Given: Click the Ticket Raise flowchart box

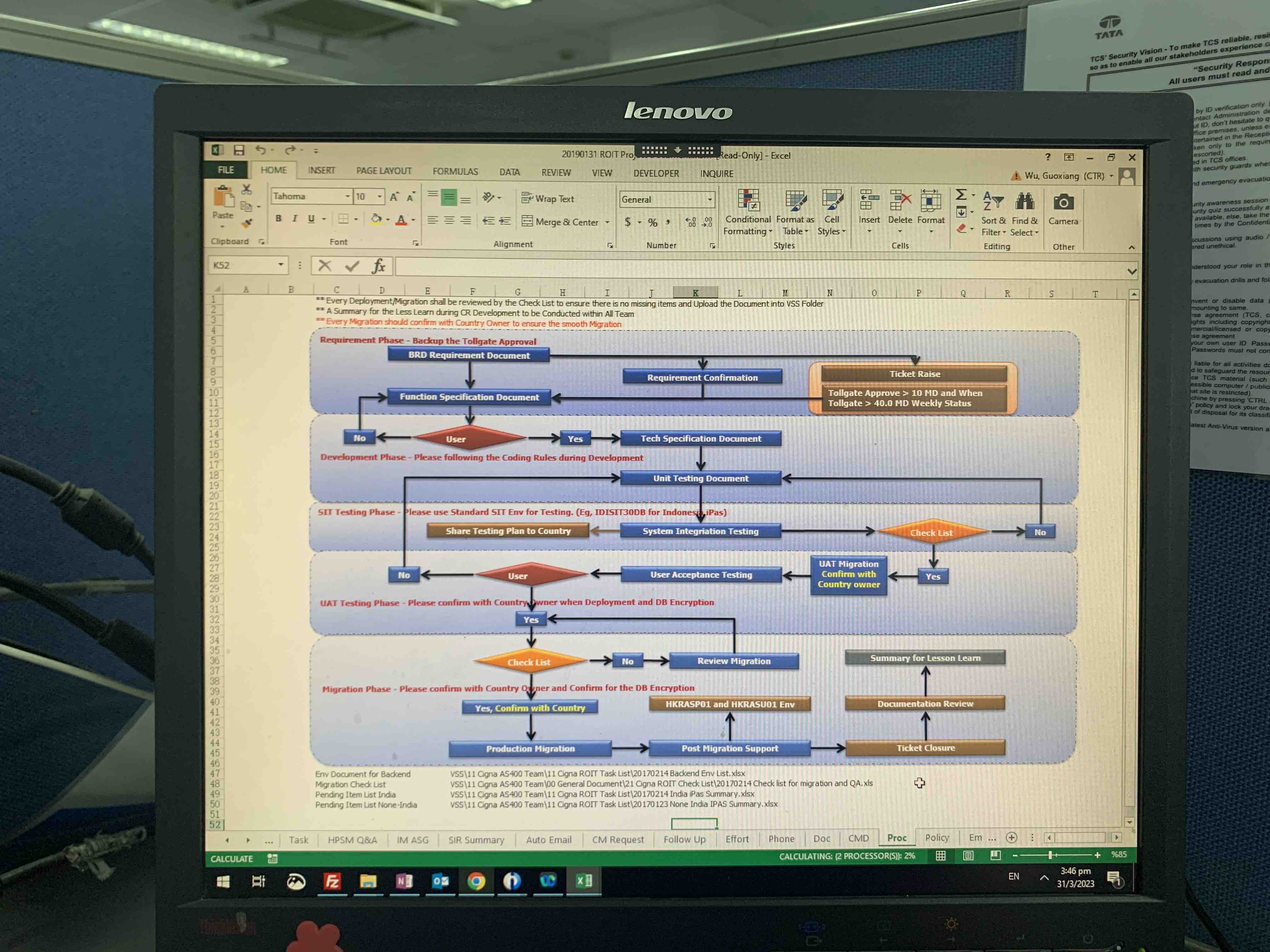Looking at the screenshot, I should tap(915, 374).
